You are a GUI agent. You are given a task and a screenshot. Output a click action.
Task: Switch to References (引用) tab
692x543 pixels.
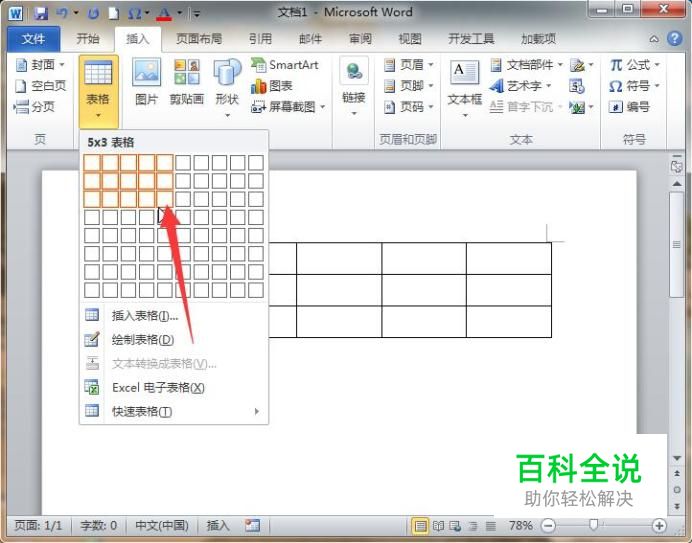(x=260, y=39)
